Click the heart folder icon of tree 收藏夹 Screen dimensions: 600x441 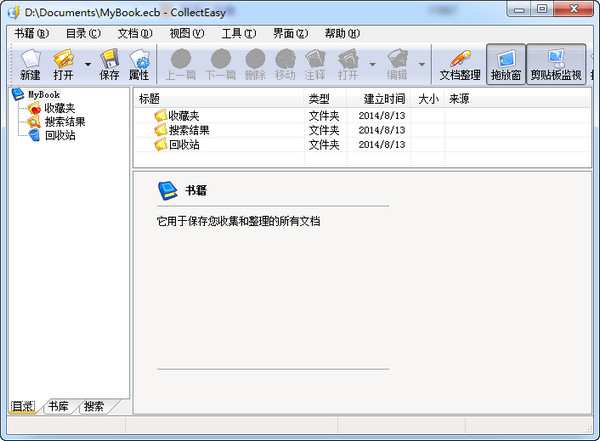34,108
